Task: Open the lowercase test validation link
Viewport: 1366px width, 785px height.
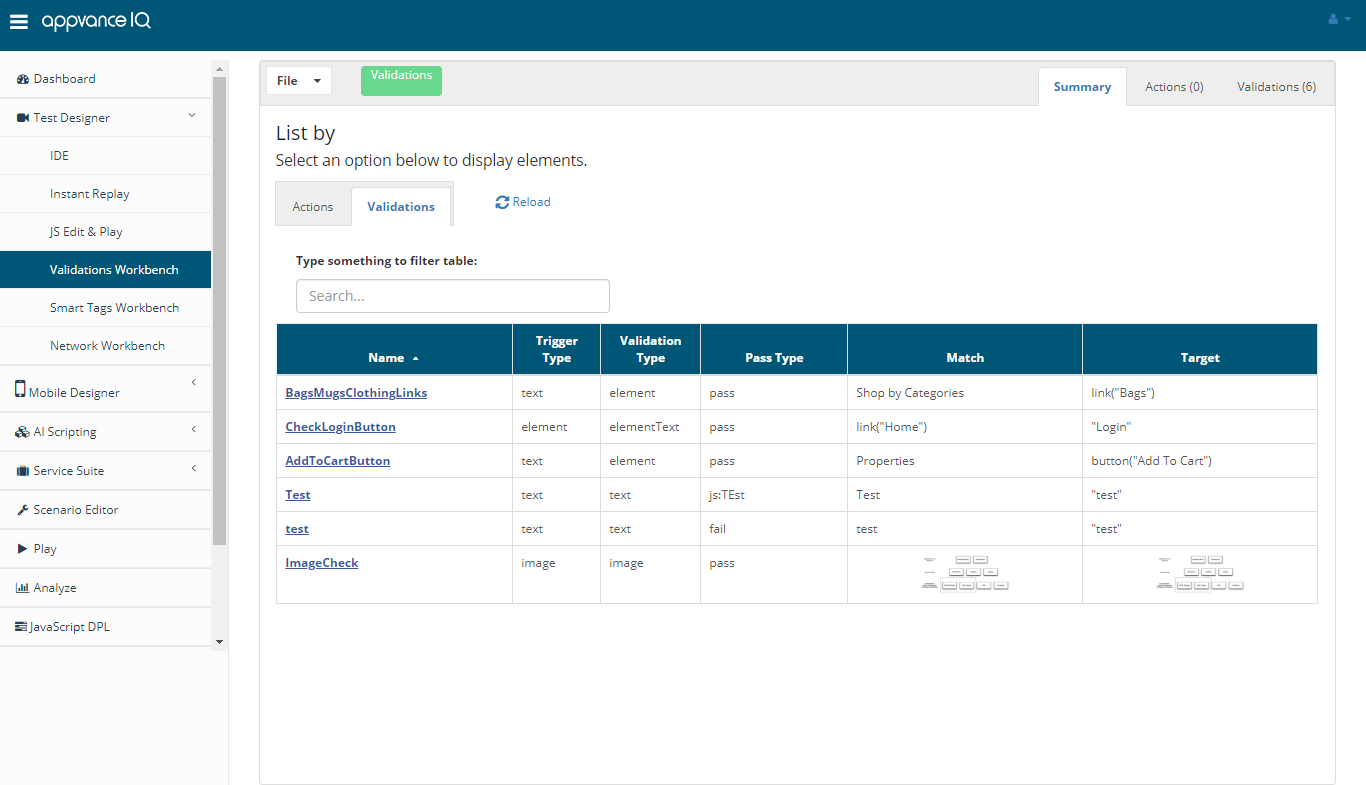Action: pyautogui.click(x=297, y=529)
